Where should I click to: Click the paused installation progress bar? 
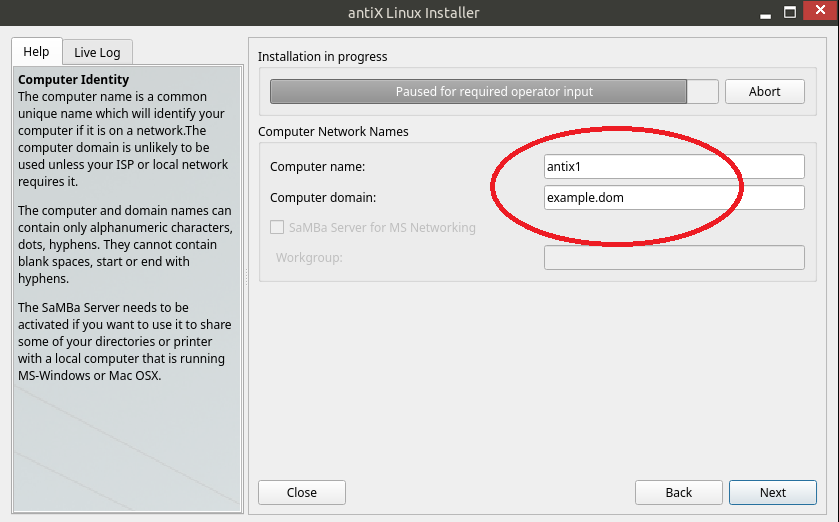494,91
